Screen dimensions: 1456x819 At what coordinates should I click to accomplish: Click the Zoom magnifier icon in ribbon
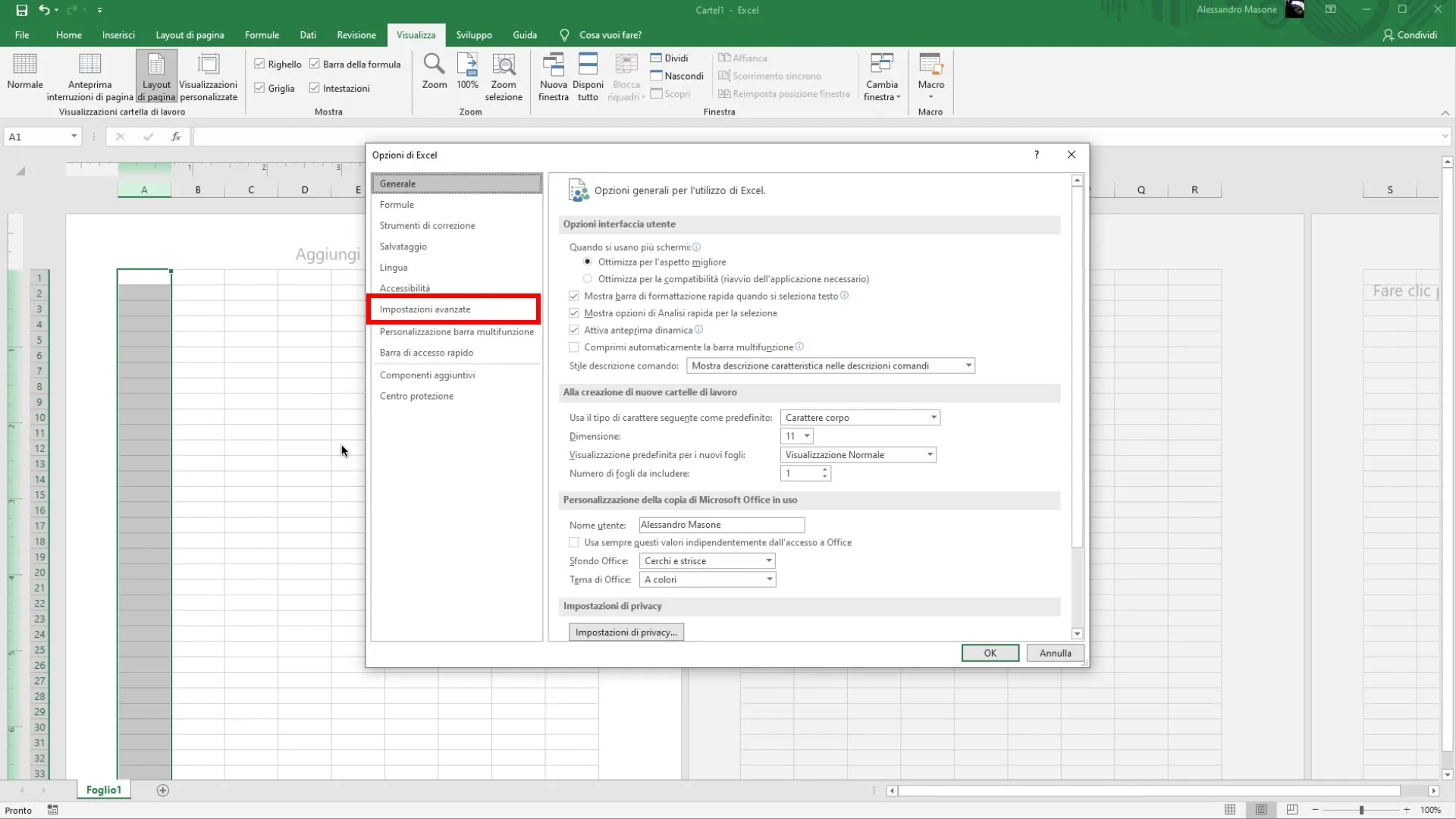pos(434,65)
